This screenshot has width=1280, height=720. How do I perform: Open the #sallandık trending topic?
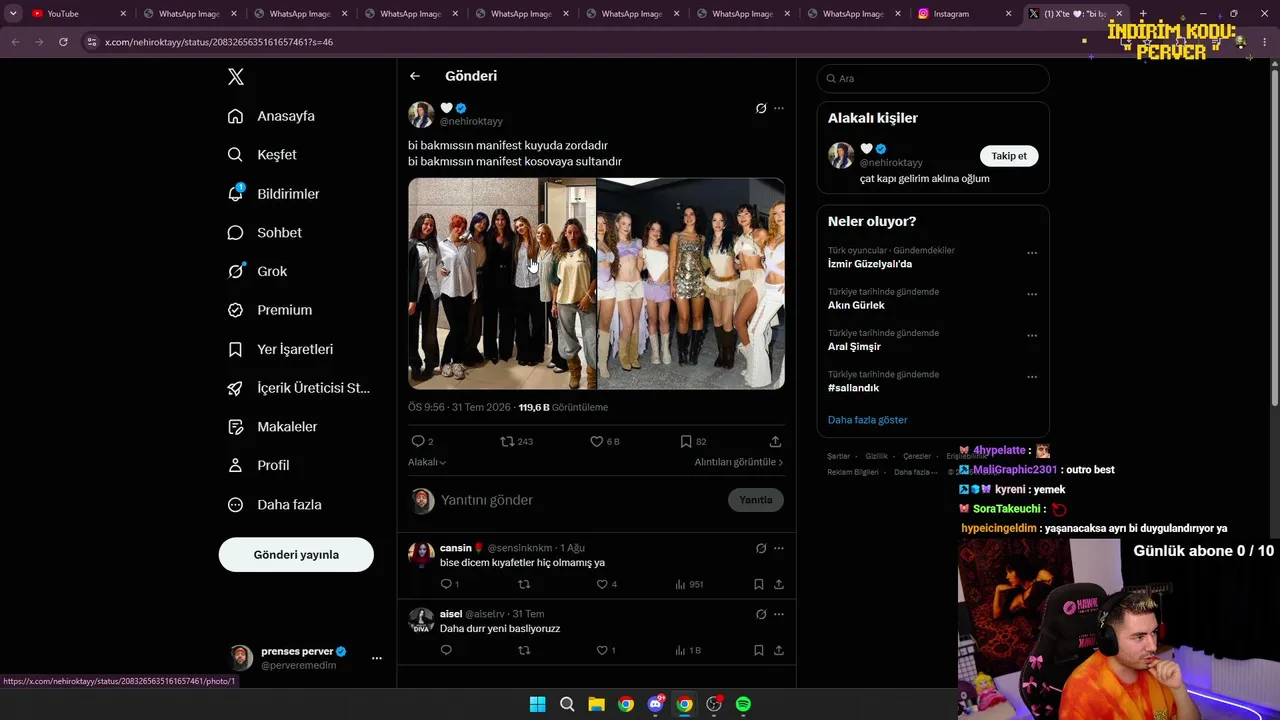(853, 388)
